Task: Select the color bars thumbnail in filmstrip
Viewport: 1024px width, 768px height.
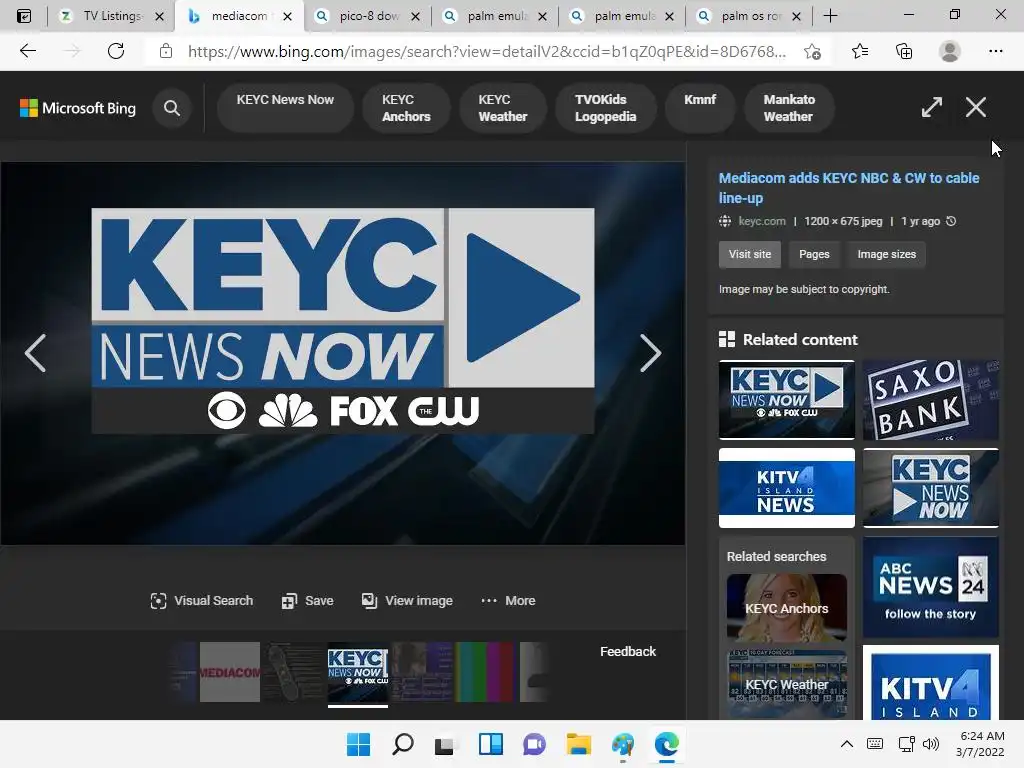Action: 485,672
